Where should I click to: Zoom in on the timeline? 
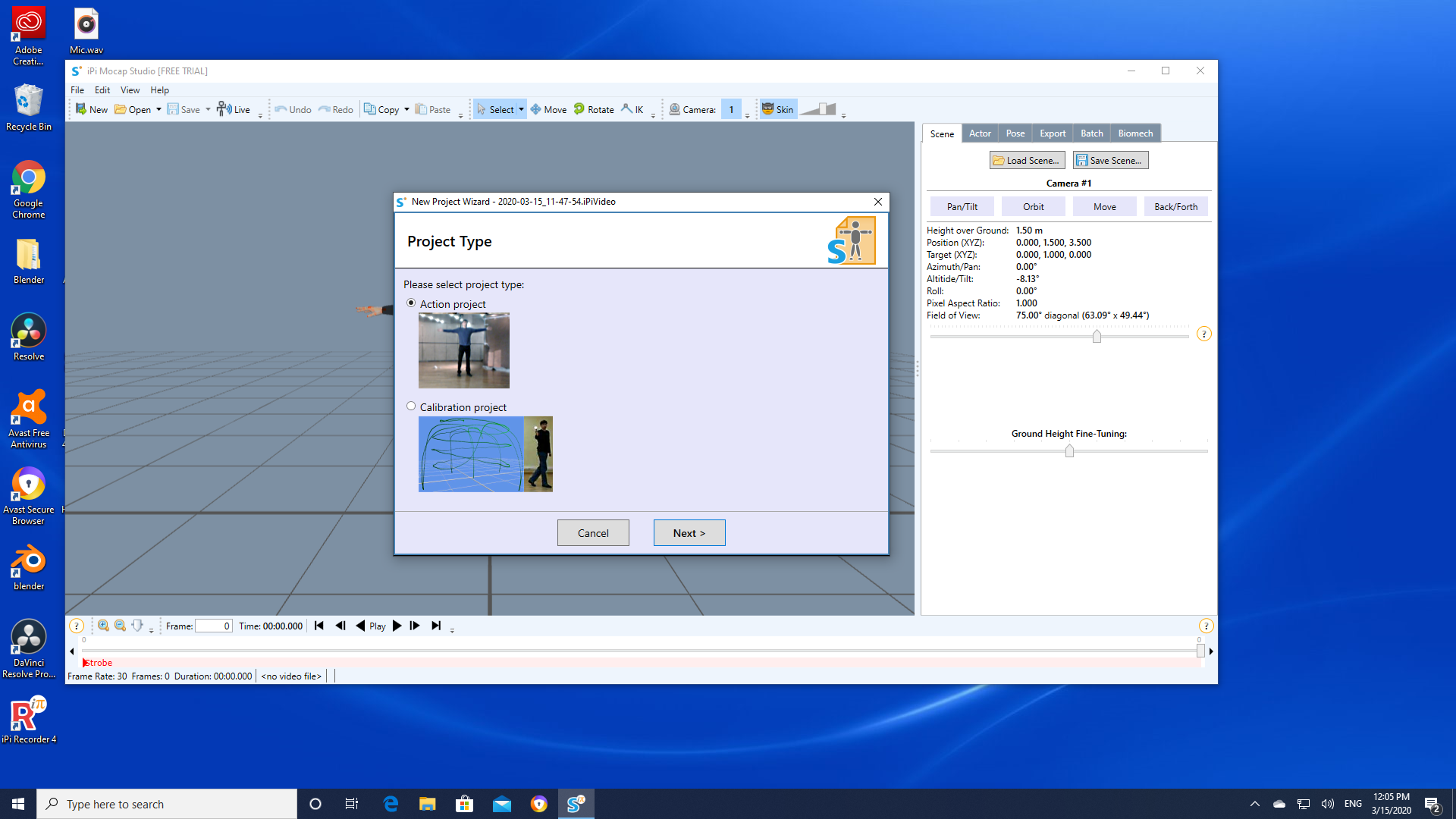click(x=103, y=626)
